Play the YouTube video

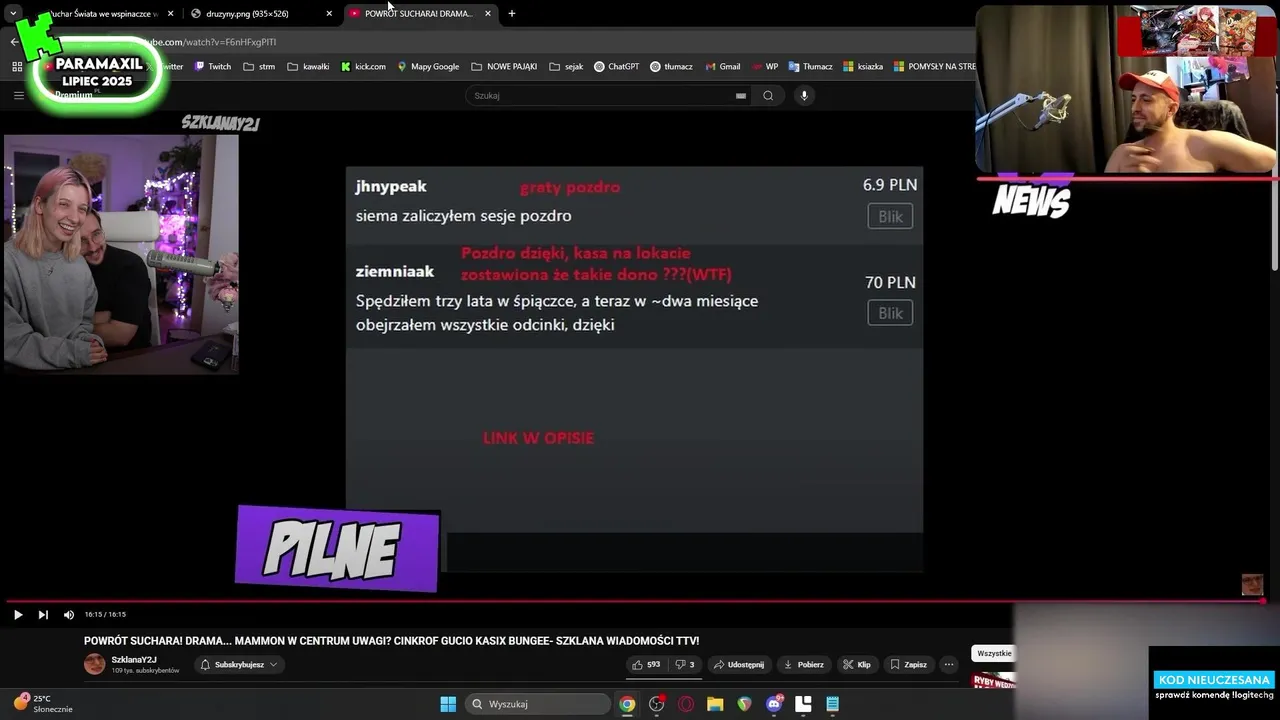click(18, 615)
